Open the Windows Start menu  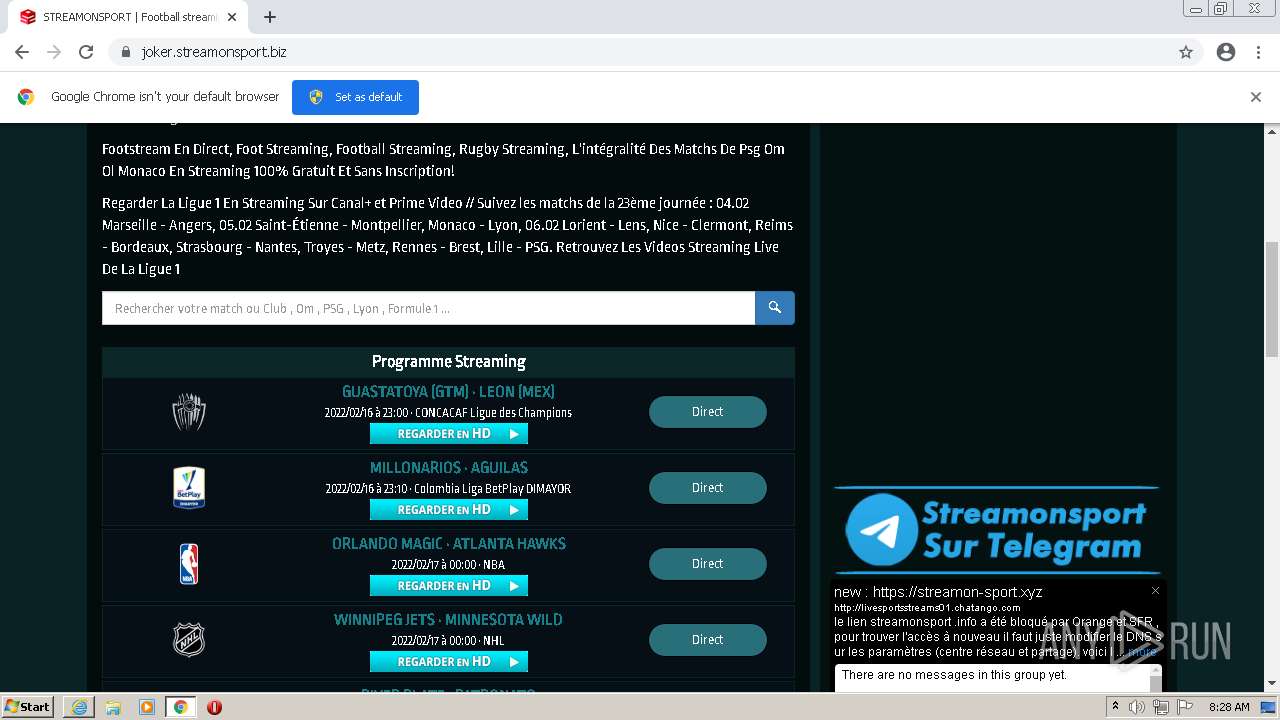point(28,707)
